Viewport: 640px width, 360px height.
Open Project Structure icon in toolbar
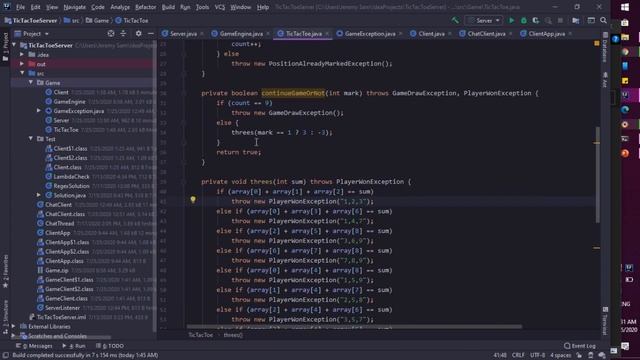(x=576, y=20)
